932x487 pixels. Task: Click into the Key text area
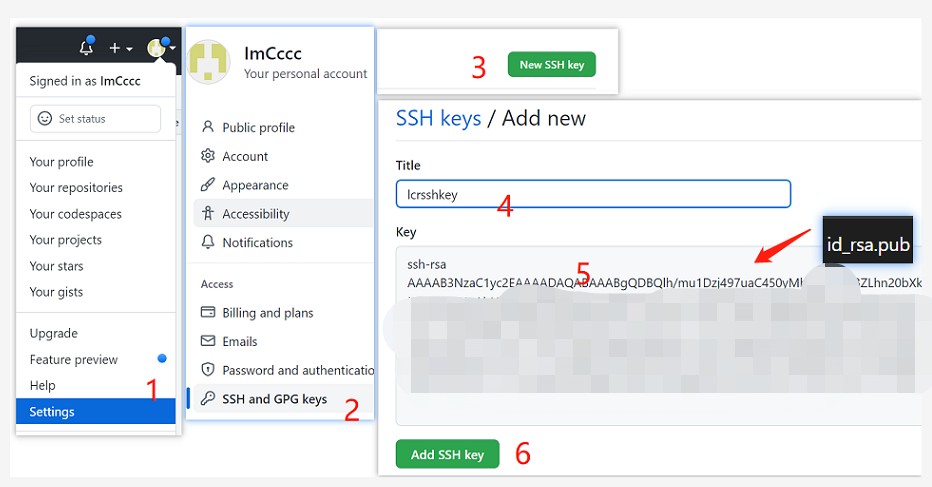660,336
